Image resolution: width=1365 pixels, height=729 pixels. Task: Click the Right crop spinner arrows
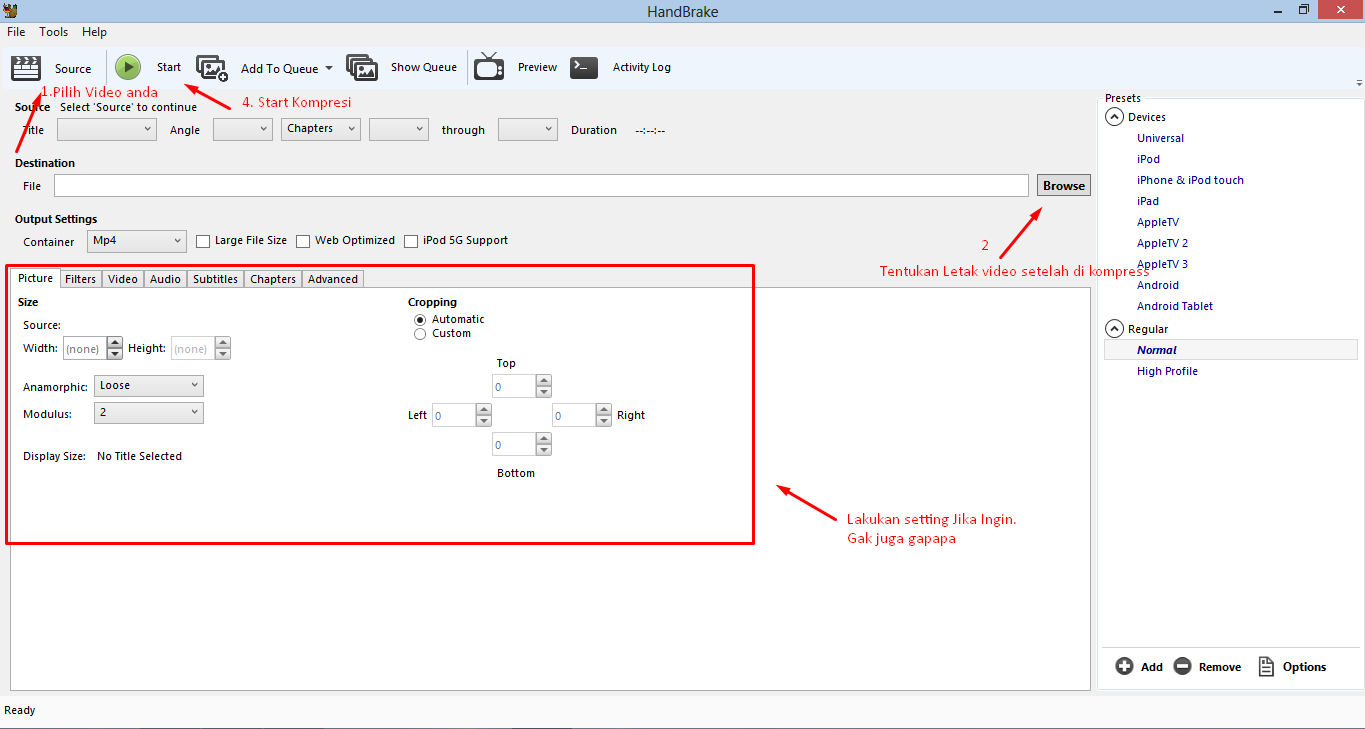(603, 415)
